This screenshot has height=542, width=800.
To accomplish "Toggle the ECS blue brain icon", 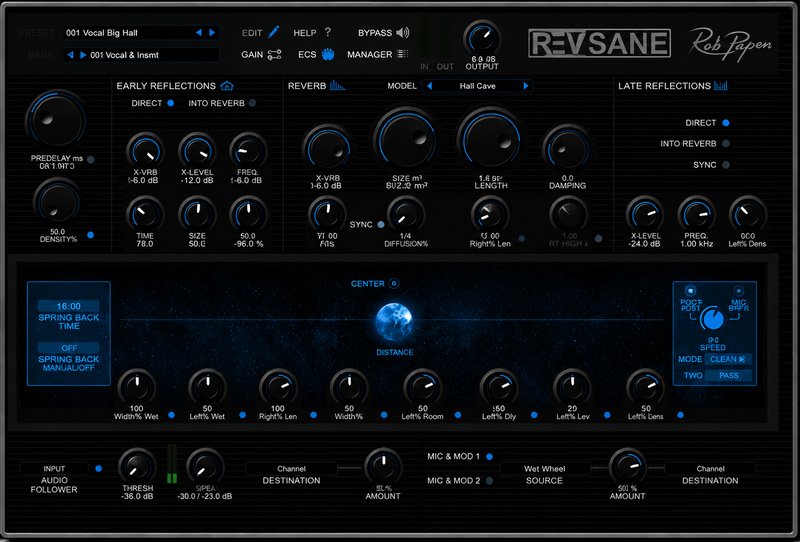I will [x=328, y=54].
